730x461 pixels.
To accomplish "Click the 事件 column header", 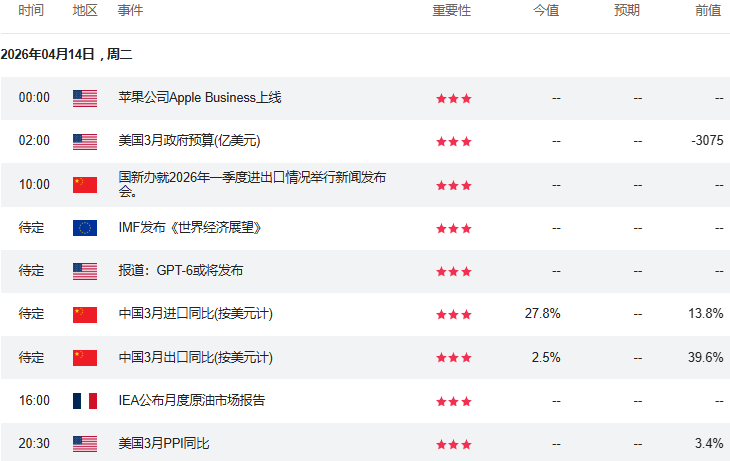I will [130, 10].
